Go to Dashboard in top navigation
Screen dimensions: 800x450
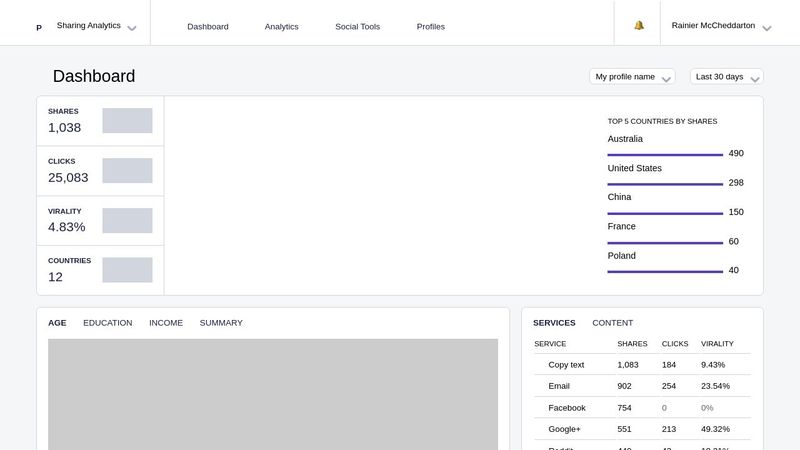click(x=208, y=27)
